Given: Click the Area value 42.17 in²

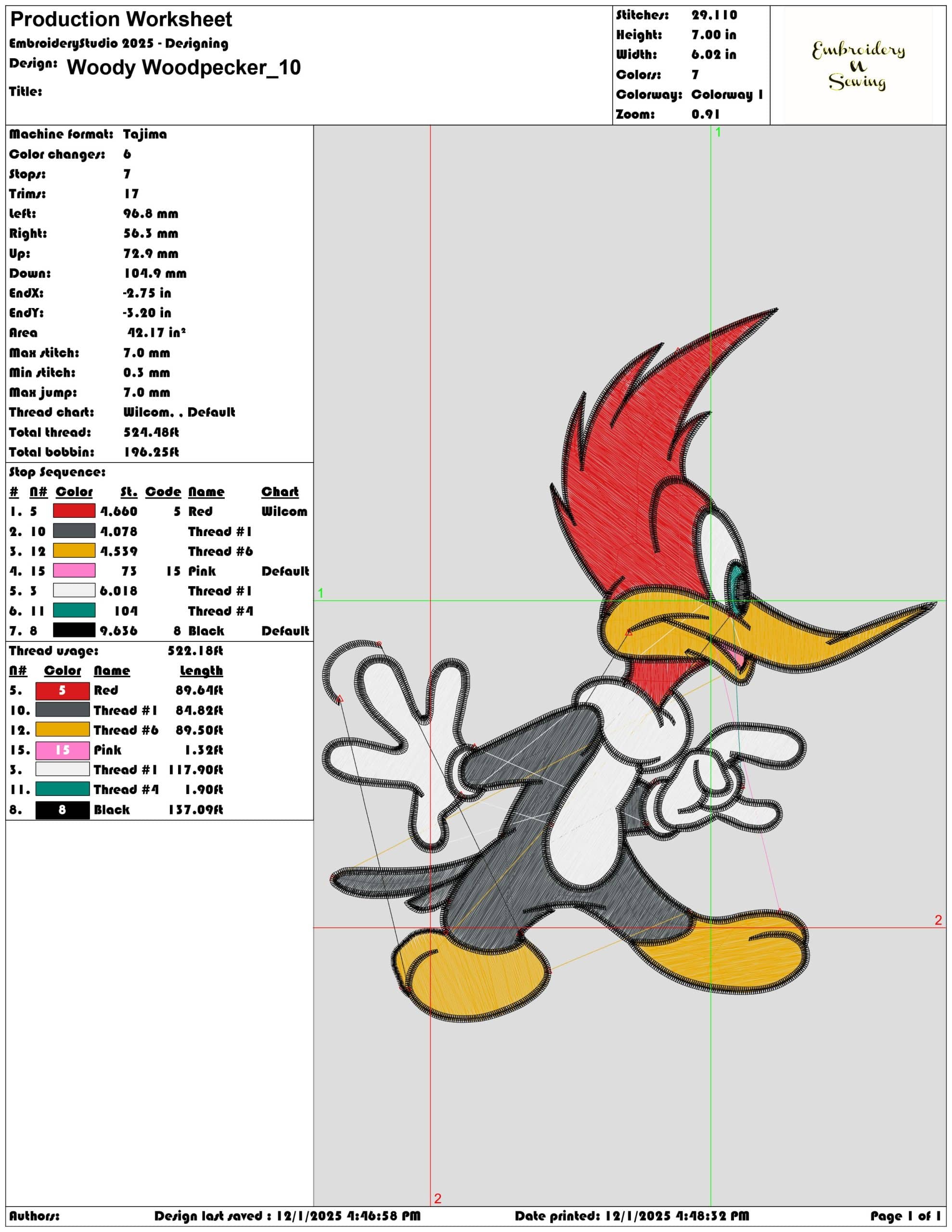Looking at the screenshot, I should click(156, 333).
